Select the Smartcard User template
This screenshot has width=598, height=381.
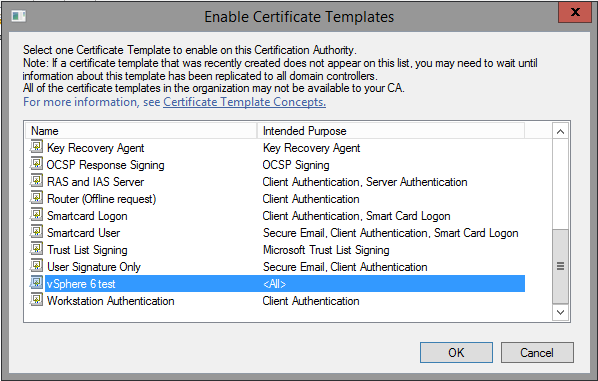[x=83, y=233]
